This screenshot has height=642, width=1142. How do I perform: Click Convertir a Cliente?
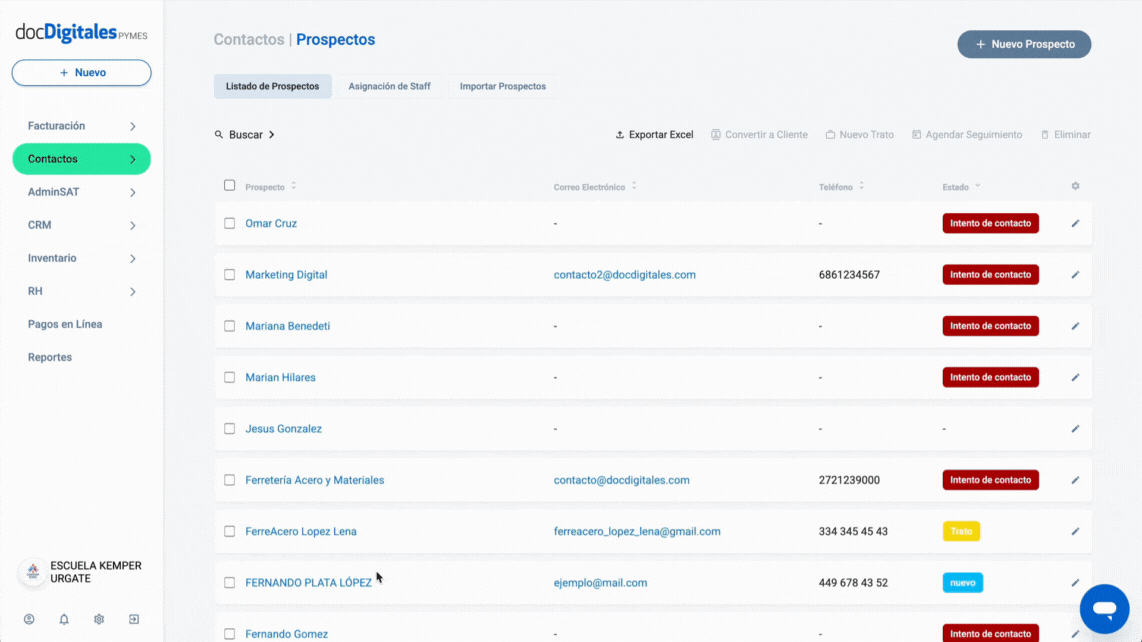click(x=759, y=135)
